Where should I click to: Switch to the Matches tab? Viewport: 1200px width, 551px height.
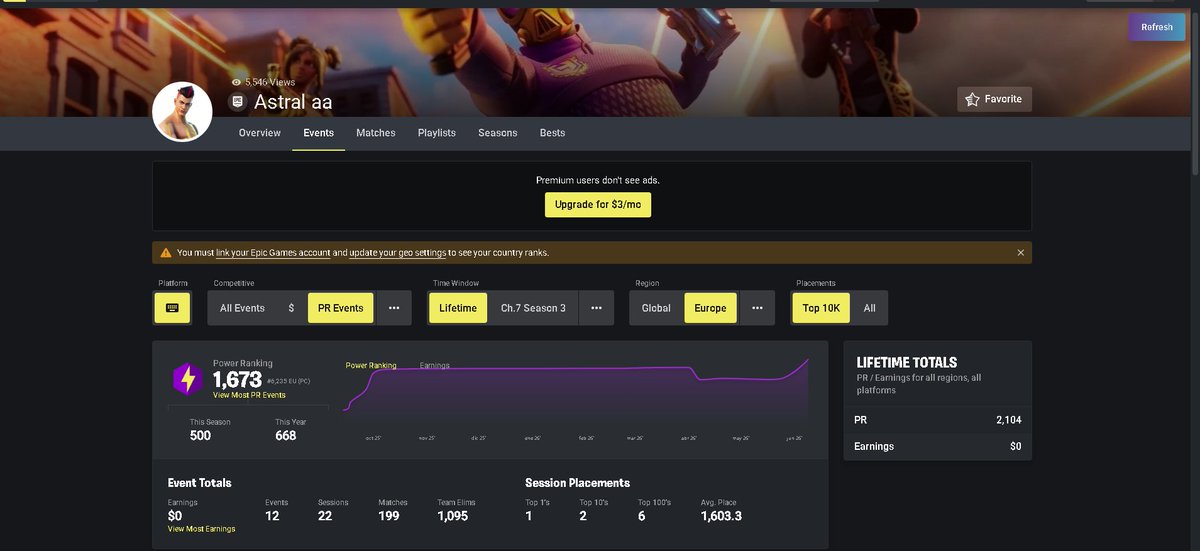tap(376, 133)
